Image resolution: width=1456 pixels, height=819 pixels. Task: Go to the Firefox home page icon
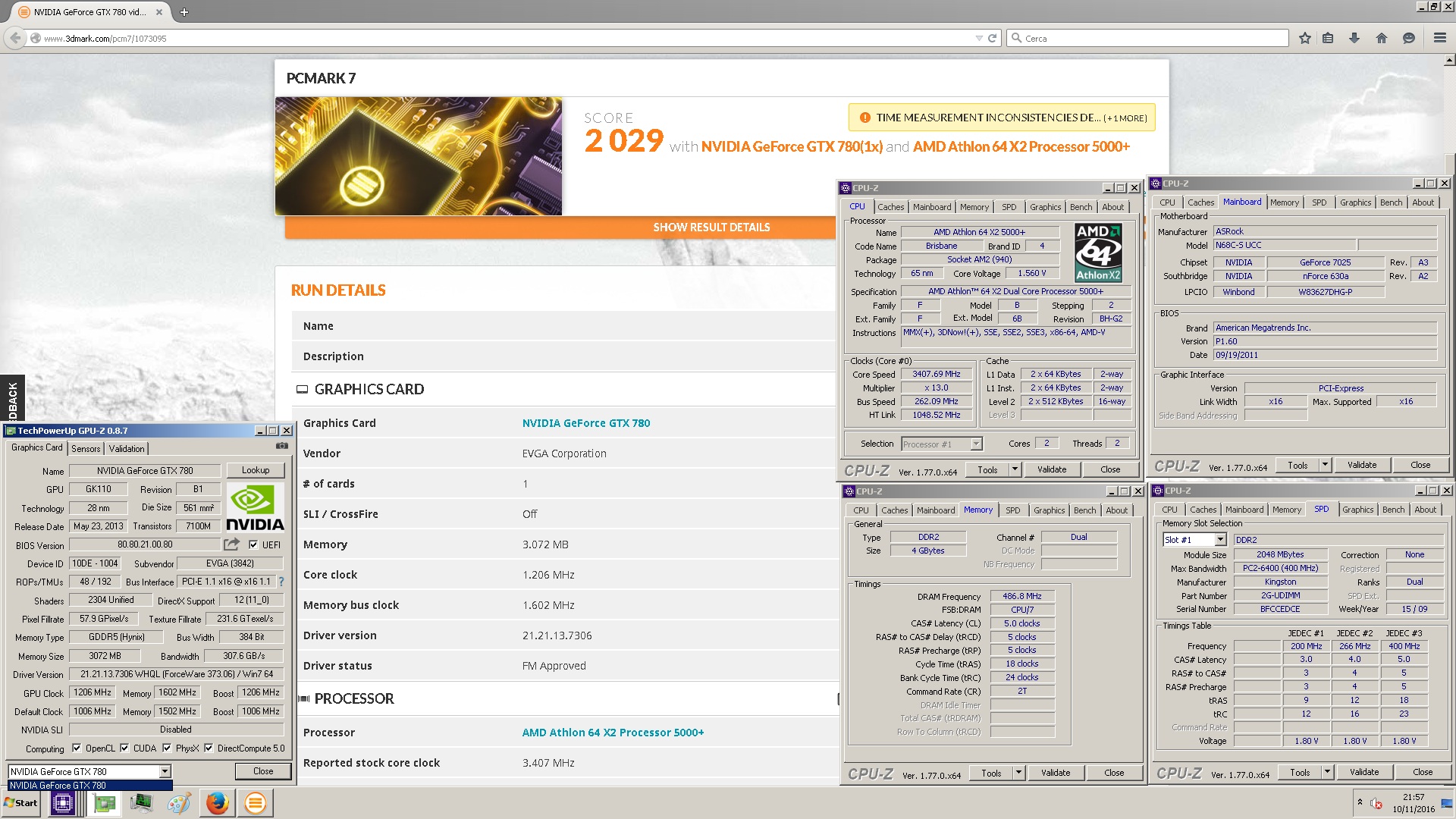pos(1382,38)
